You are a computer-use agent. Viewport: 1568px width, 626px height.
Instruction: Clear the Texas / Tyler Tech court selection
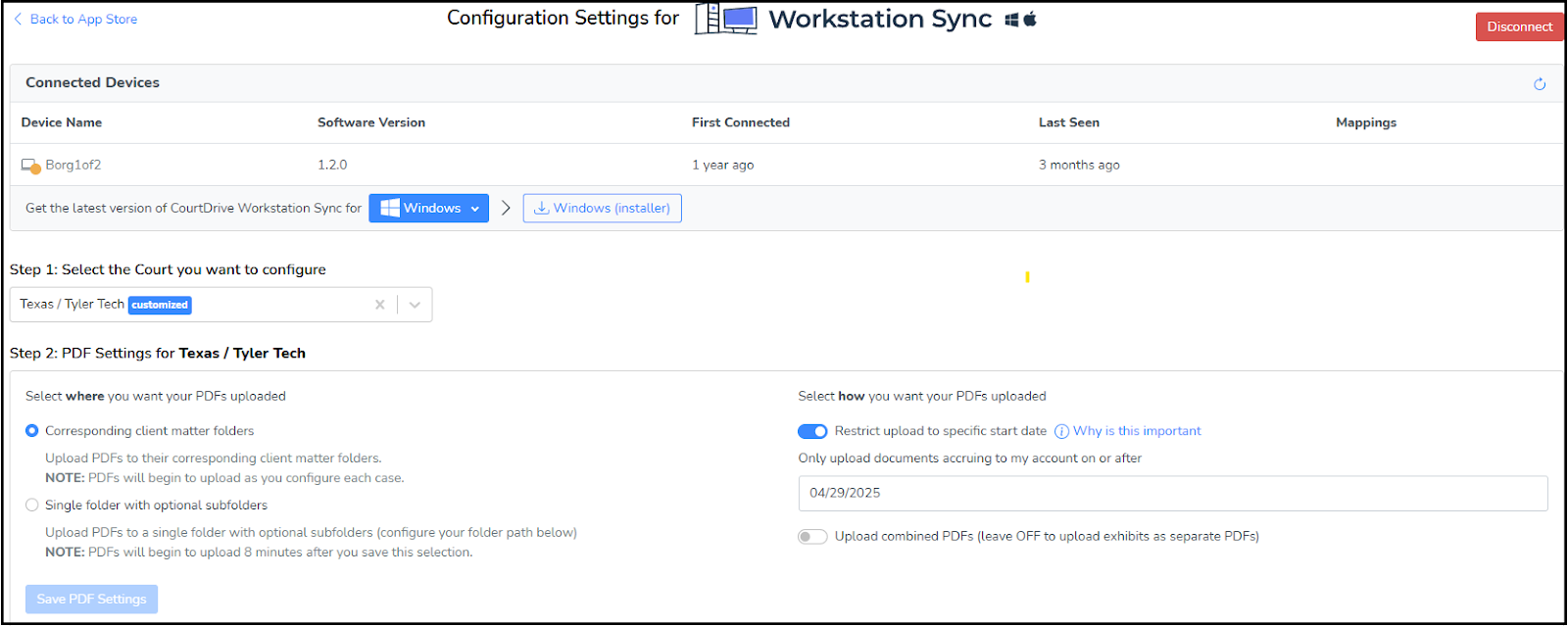coord(380,305)
